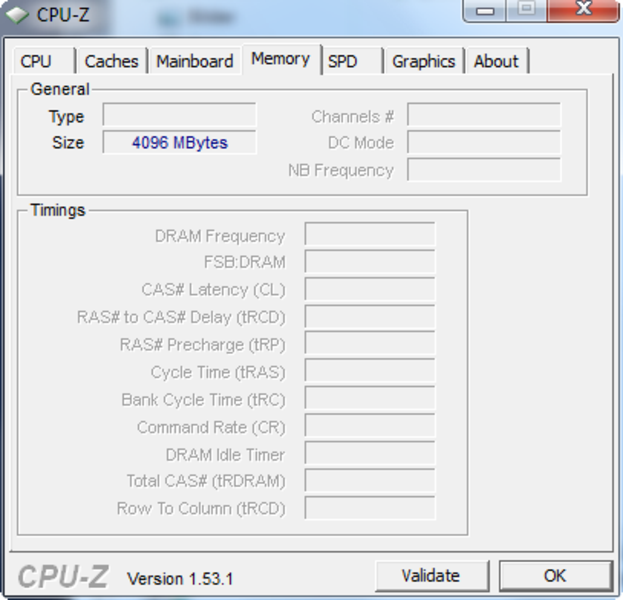Switch to the CPU tab
623x600 pixels.
44,61
